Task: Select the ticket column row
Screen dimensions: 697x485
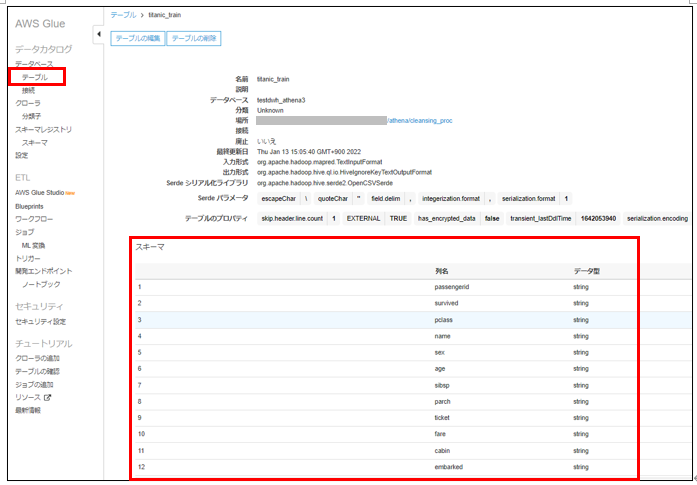Action: 413,418
